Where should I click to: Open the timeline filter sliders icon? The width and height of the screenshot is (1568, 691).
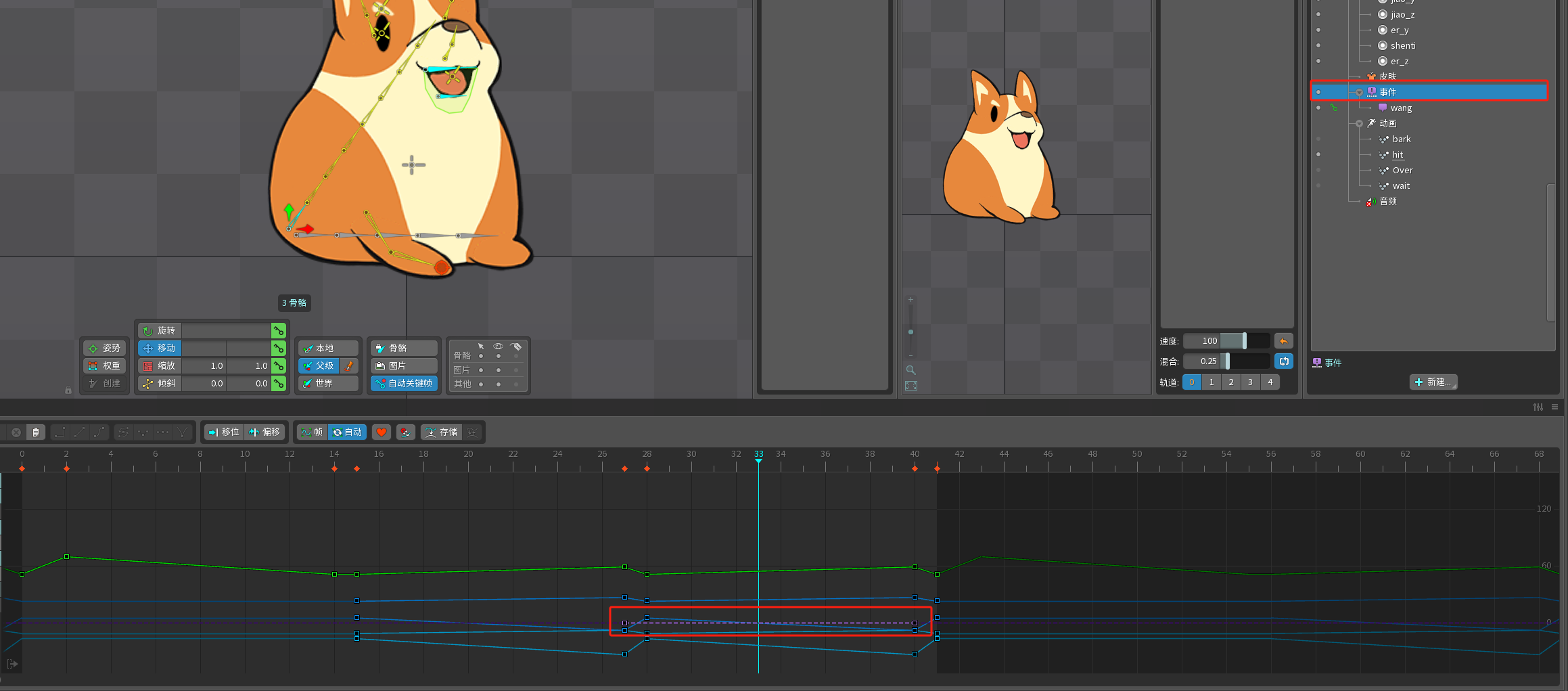pyautogui.click(x=1538, y=407)
